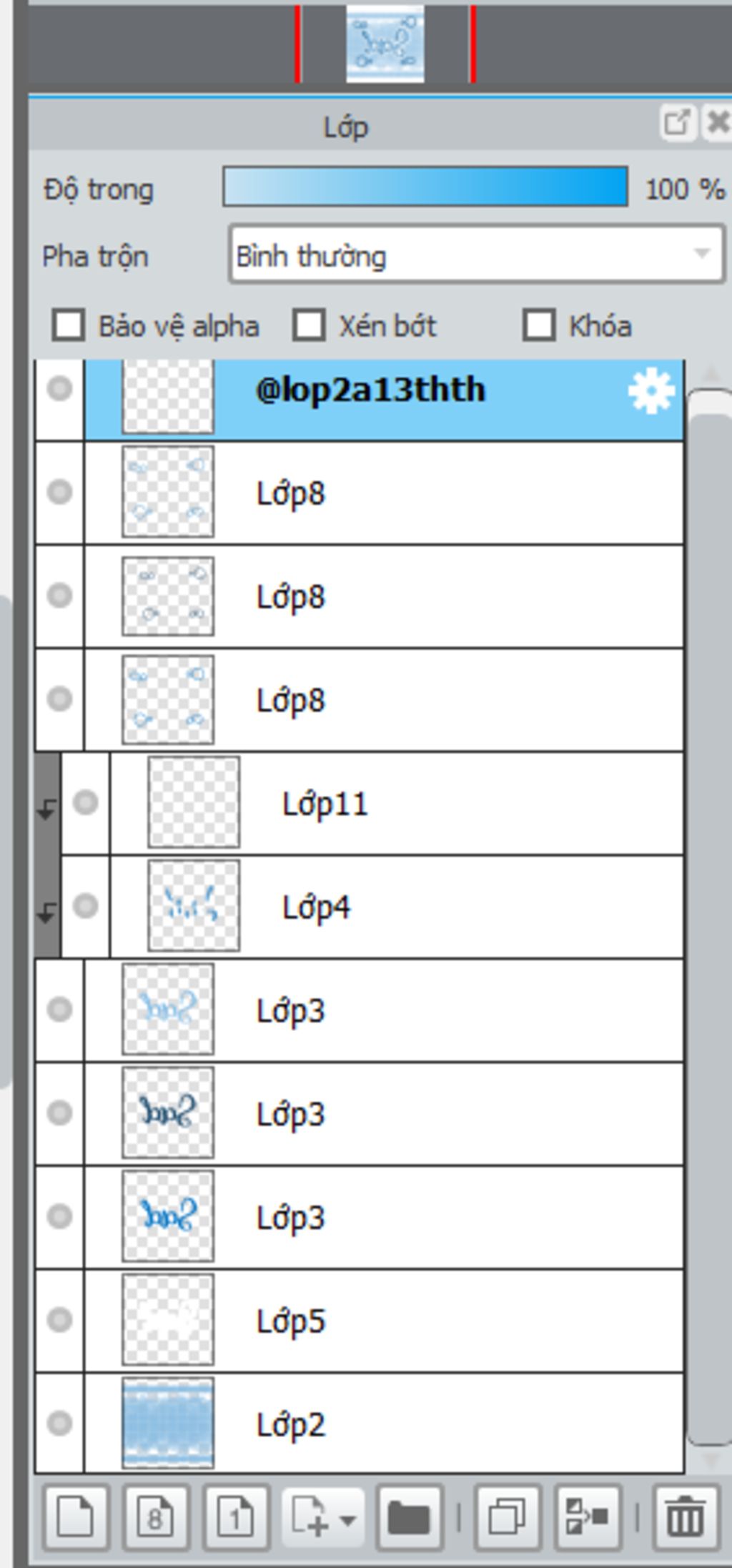
Task: Adjust the Độ trong opacity slider
Action: pos(425,187)
